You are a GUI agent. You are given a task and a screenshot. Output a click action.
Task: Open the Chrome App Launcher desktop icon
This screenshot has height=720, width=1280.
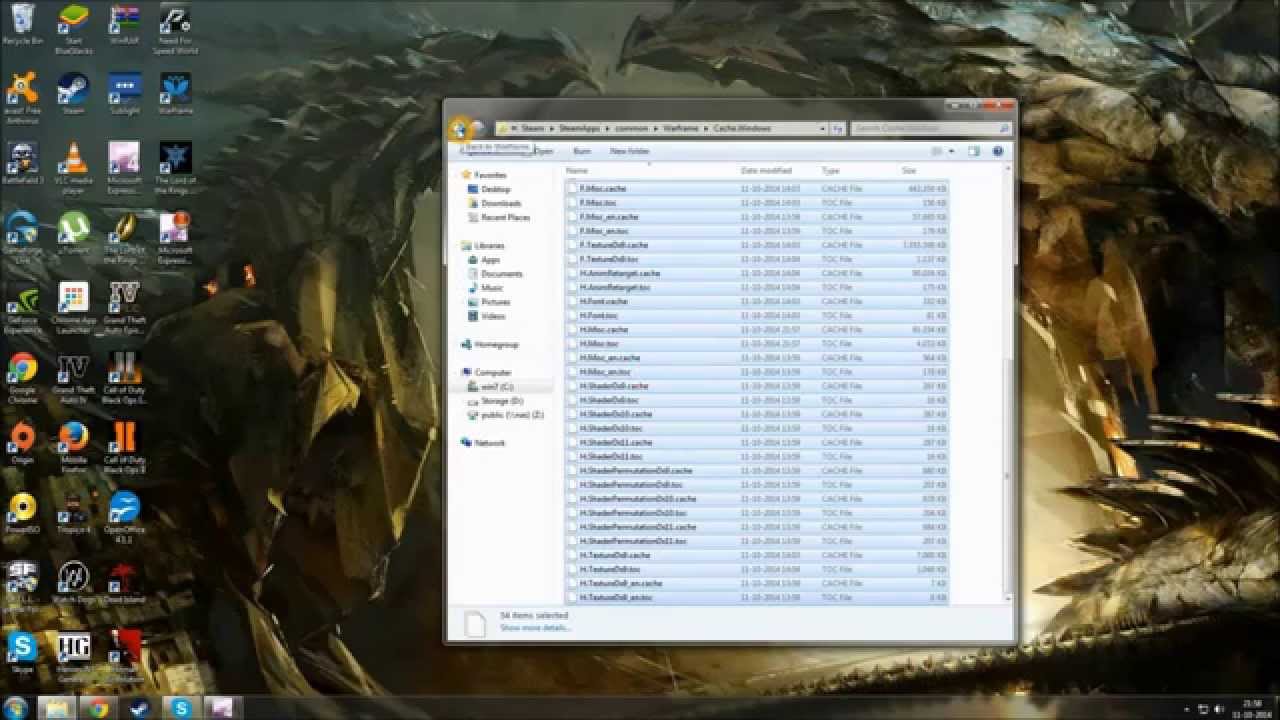(73, 308)
